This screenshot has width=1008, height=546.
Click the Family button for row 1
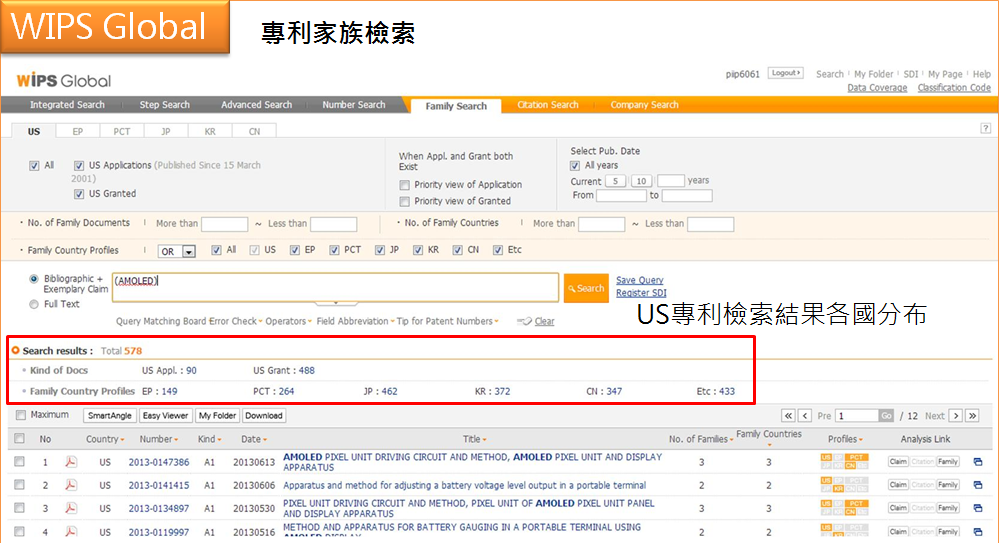[948, 462]
